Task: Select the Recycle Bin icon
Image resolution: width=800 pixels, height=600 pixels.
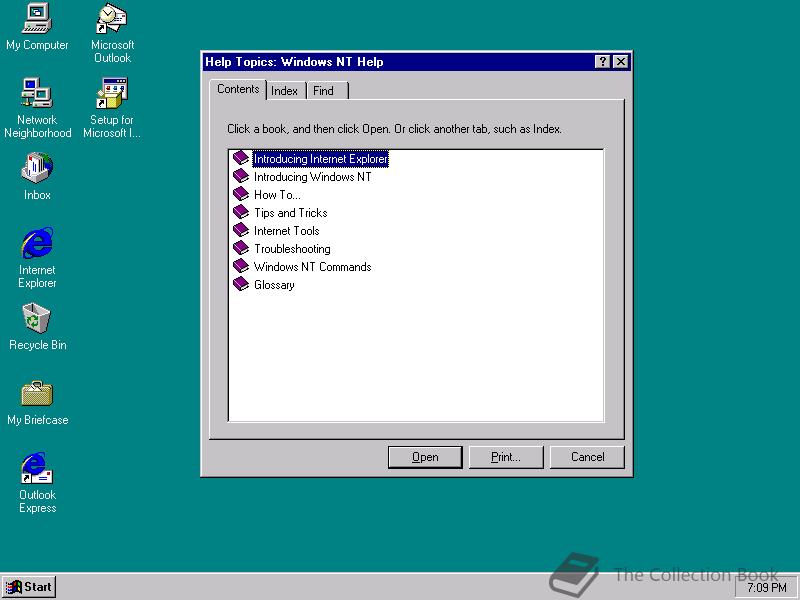Action: [x=37, y=327]
